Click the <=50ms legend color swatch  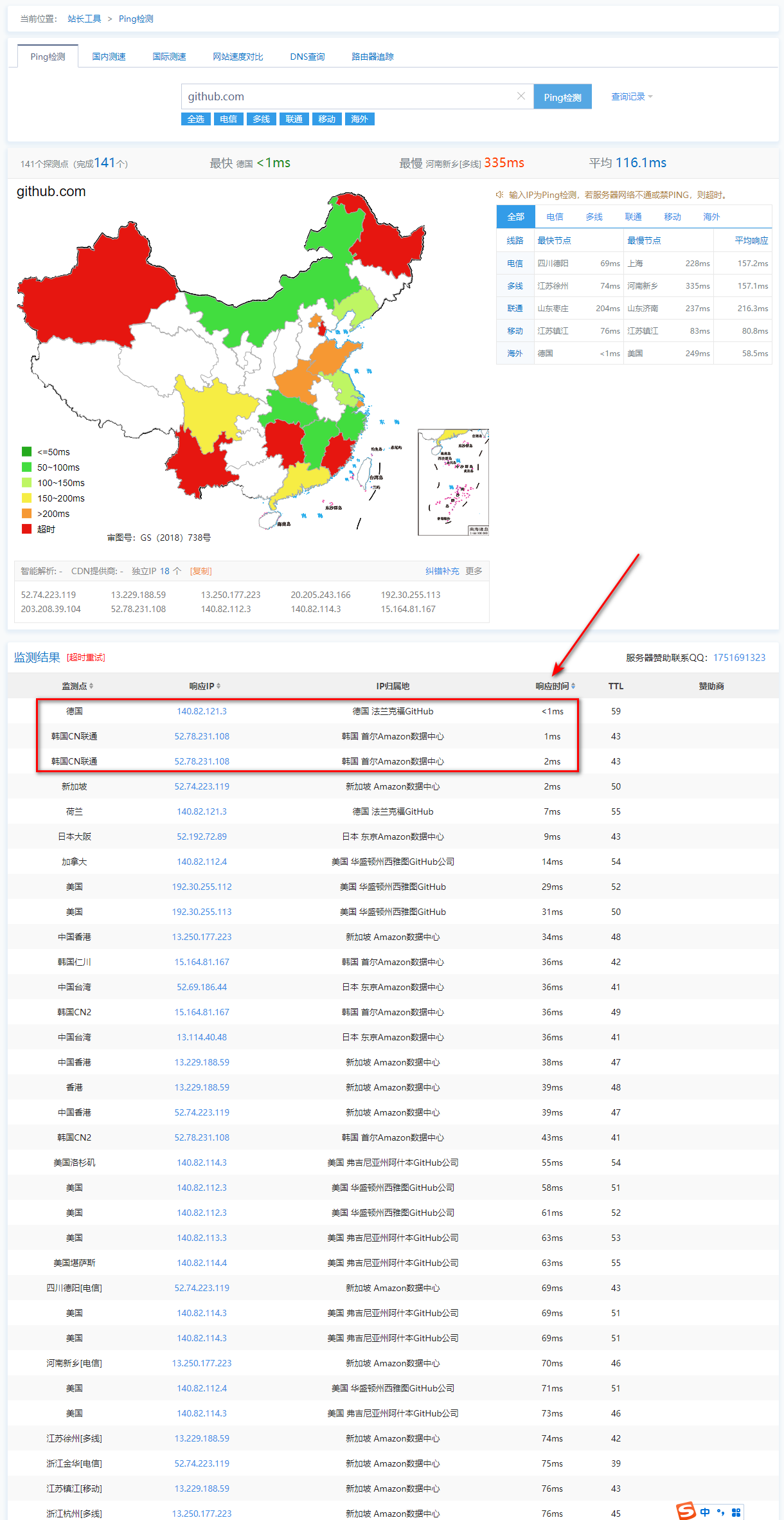(26, 451)
